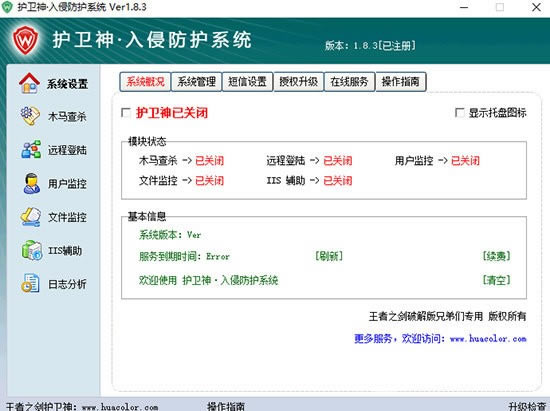Switch to 短信设置 tab
Image resolution: width=550 pixels, height=411 pixels.
click(247, 82)
